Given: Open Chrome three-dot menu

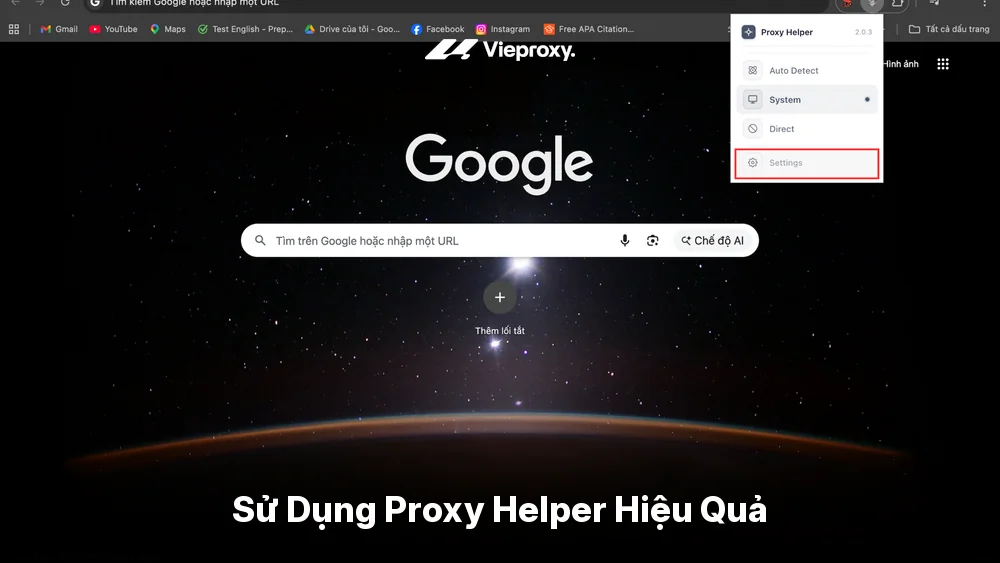Looking at the screenshot, I should [985, 3].
